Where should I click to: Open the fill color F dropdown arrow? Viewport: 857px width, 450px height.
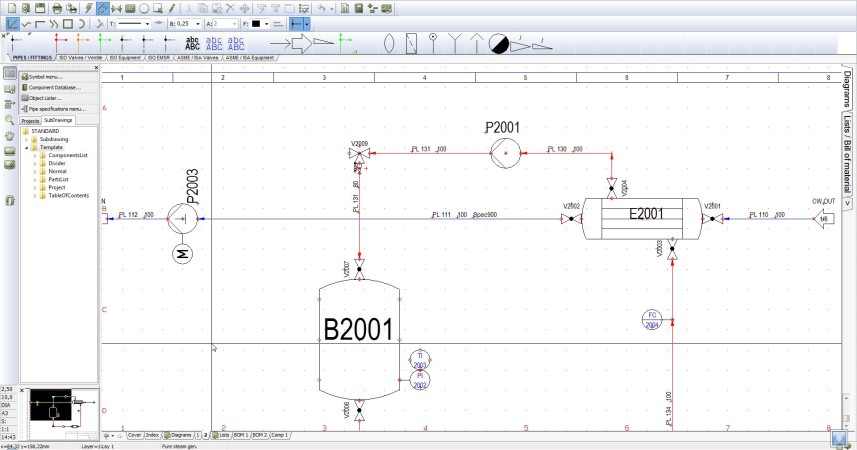tap(266, 24)
